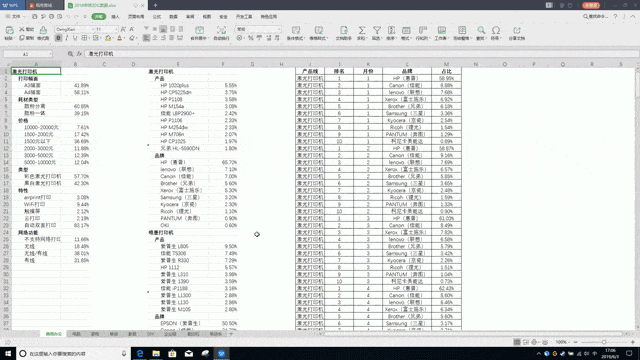Viewport: 640px width, 360px height.
Task: Open the 页面布局 (Page Layout) tab
Action: [136, 17]
